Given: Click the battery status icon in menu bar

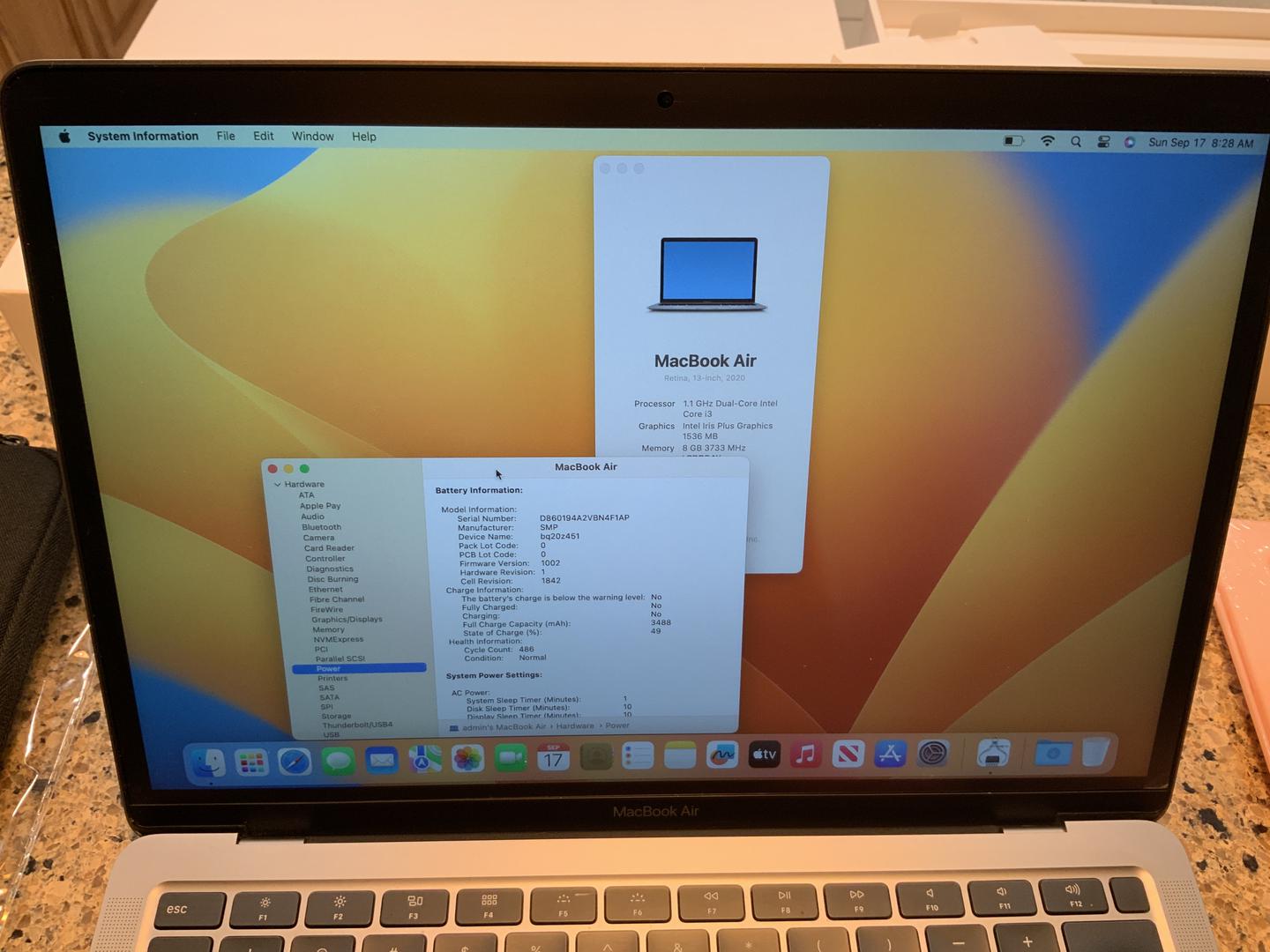Looking at the screenshot, I should (x=1013, y=141).
